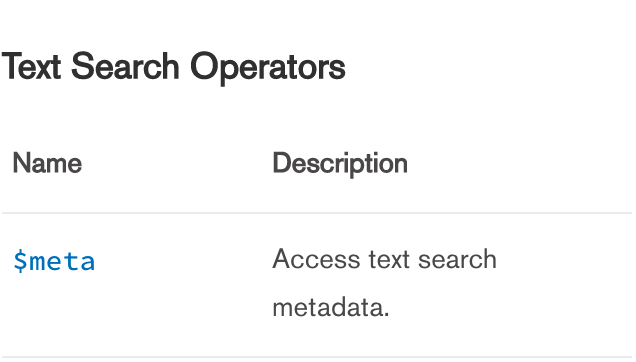636x362 pixels.
Task: Click the word 'Text' in the heading
Action: pyautogui.click(x=31, y=67)
